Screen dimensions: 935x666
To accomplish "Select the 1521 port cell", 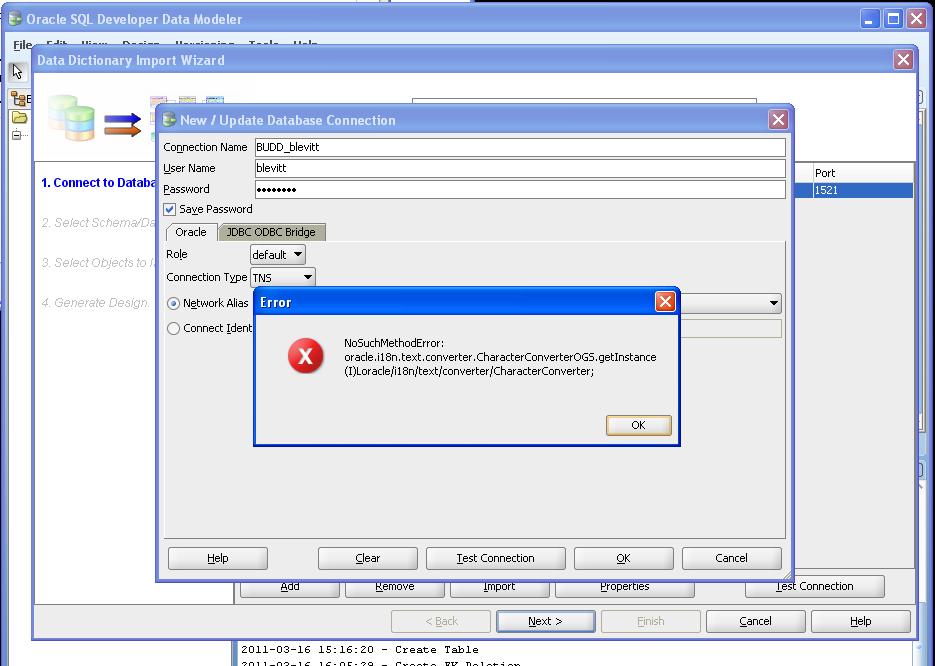I will point(863,190).
